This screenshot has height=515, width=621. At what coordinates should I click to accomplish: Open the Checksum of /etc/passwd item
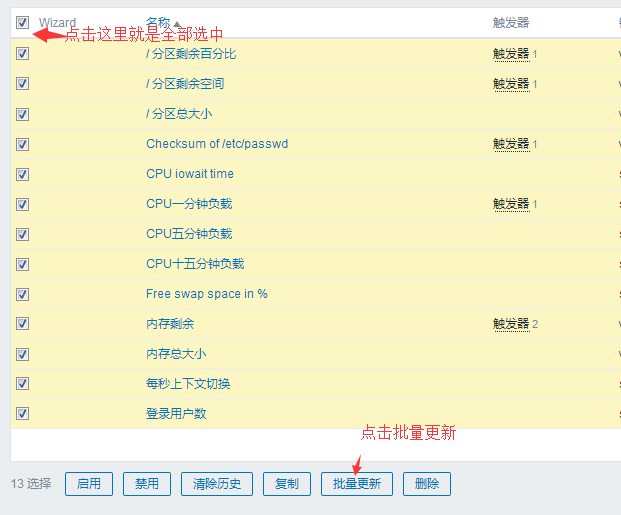pos(217,144)
